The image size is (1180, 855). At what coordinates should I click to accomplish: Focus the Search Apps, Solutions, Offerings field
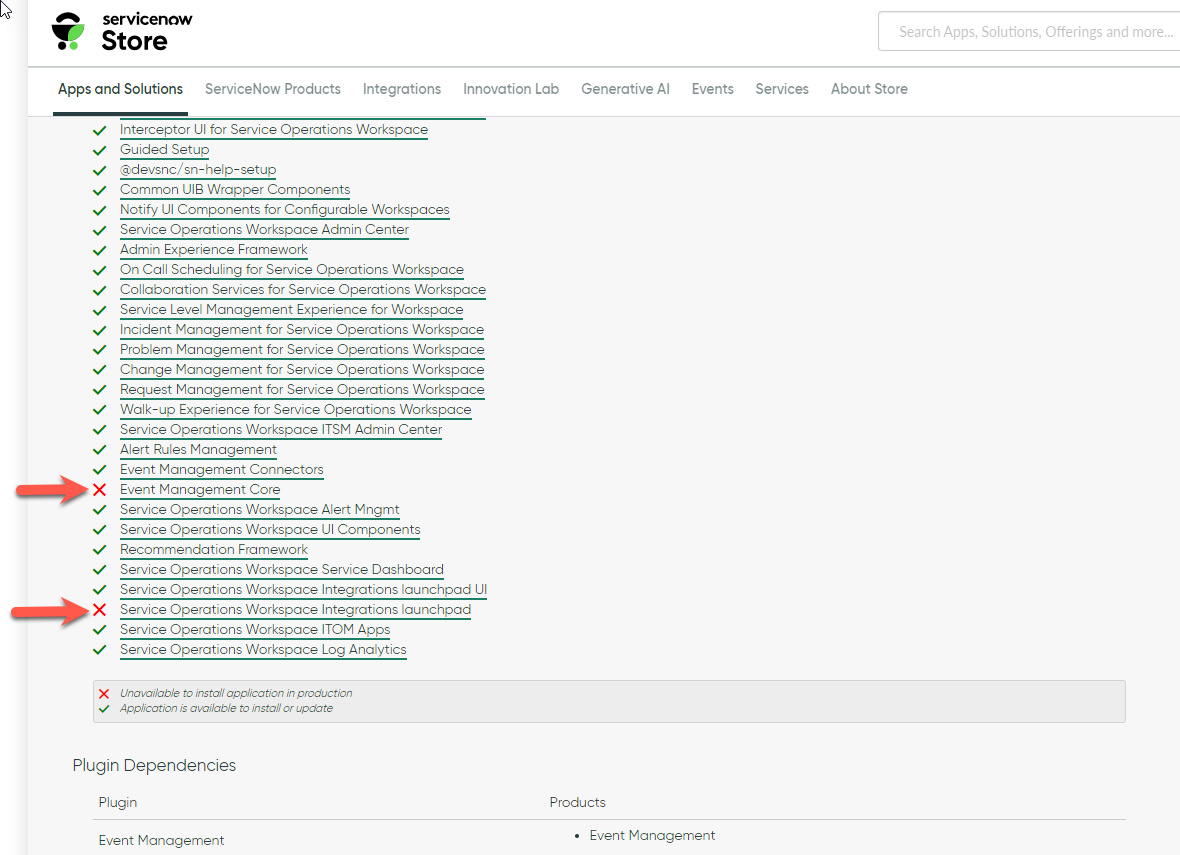pyautogui.click(x=1029, y=32)
